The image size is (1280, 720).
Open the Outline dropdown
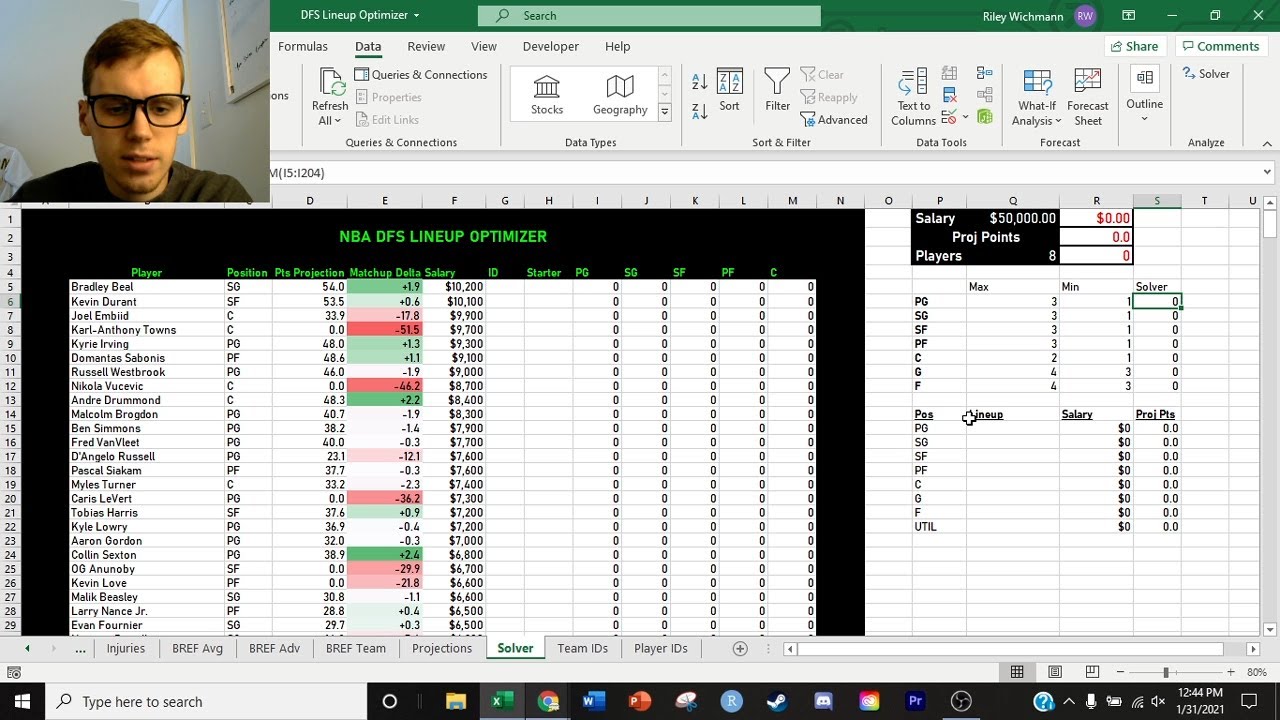[1144, 95]
